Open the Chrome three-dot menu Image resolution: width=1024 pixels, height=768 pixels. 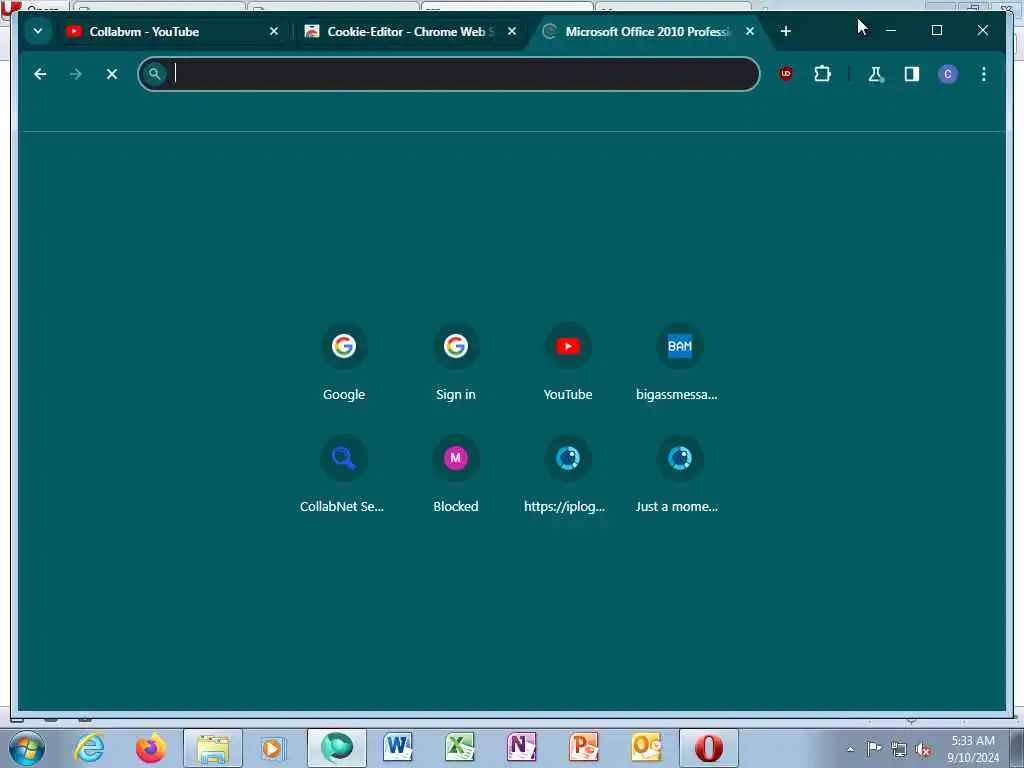pyautogui.click(x=984, y=74)
